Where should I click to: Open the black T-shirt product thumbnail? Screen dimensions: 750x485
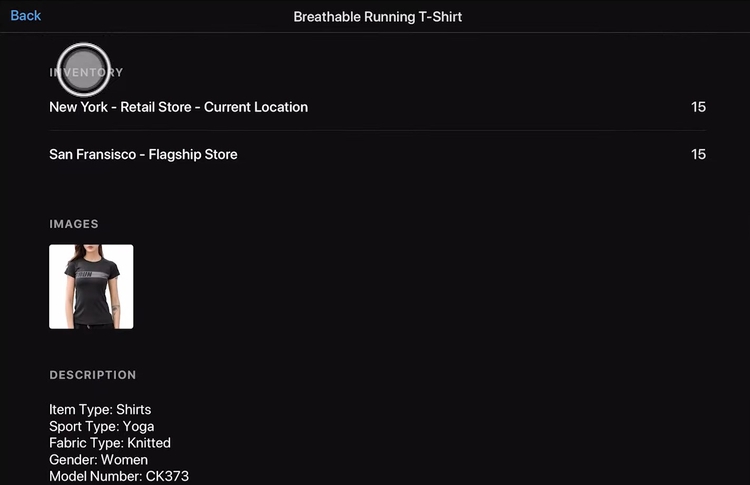click(x=91, y=287)
